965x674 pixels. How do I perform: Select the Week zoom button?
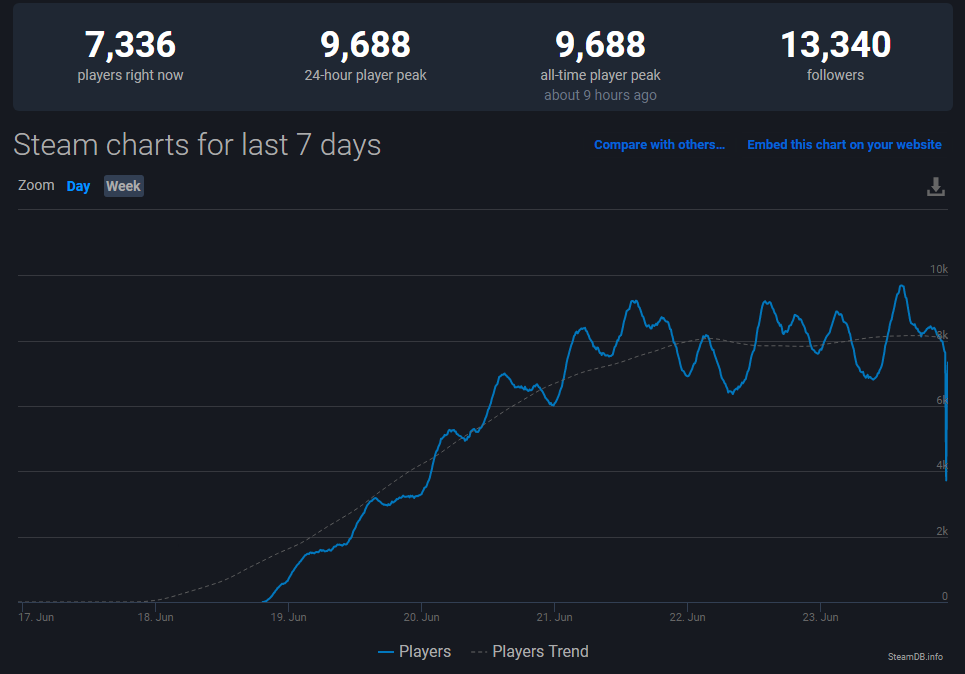[x=124, y=186]
